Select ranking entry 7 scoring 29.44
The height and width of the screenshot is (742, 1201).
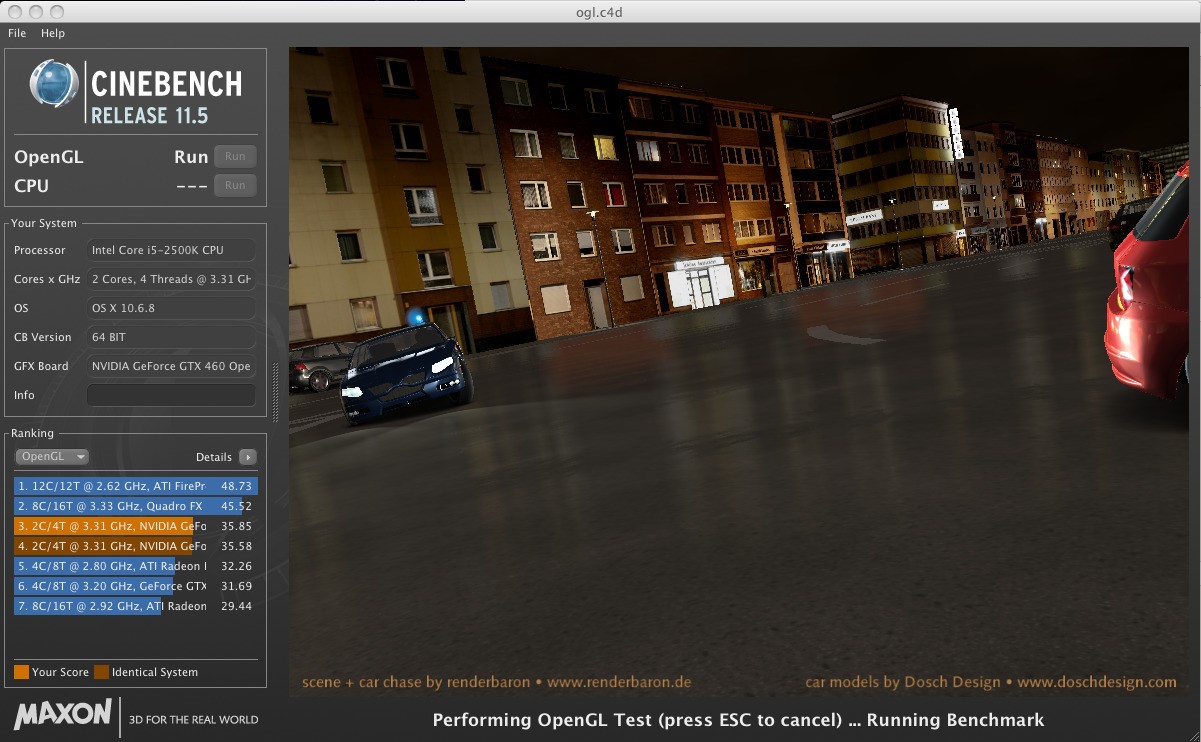pyautogui.click(x=135, y=606)
